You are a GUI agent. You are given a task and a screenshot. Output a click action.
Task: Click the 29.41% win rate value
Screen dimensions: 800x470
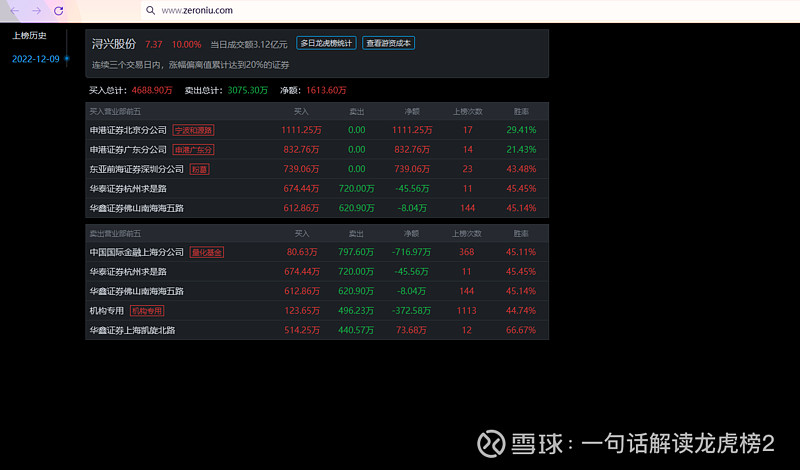521,130
